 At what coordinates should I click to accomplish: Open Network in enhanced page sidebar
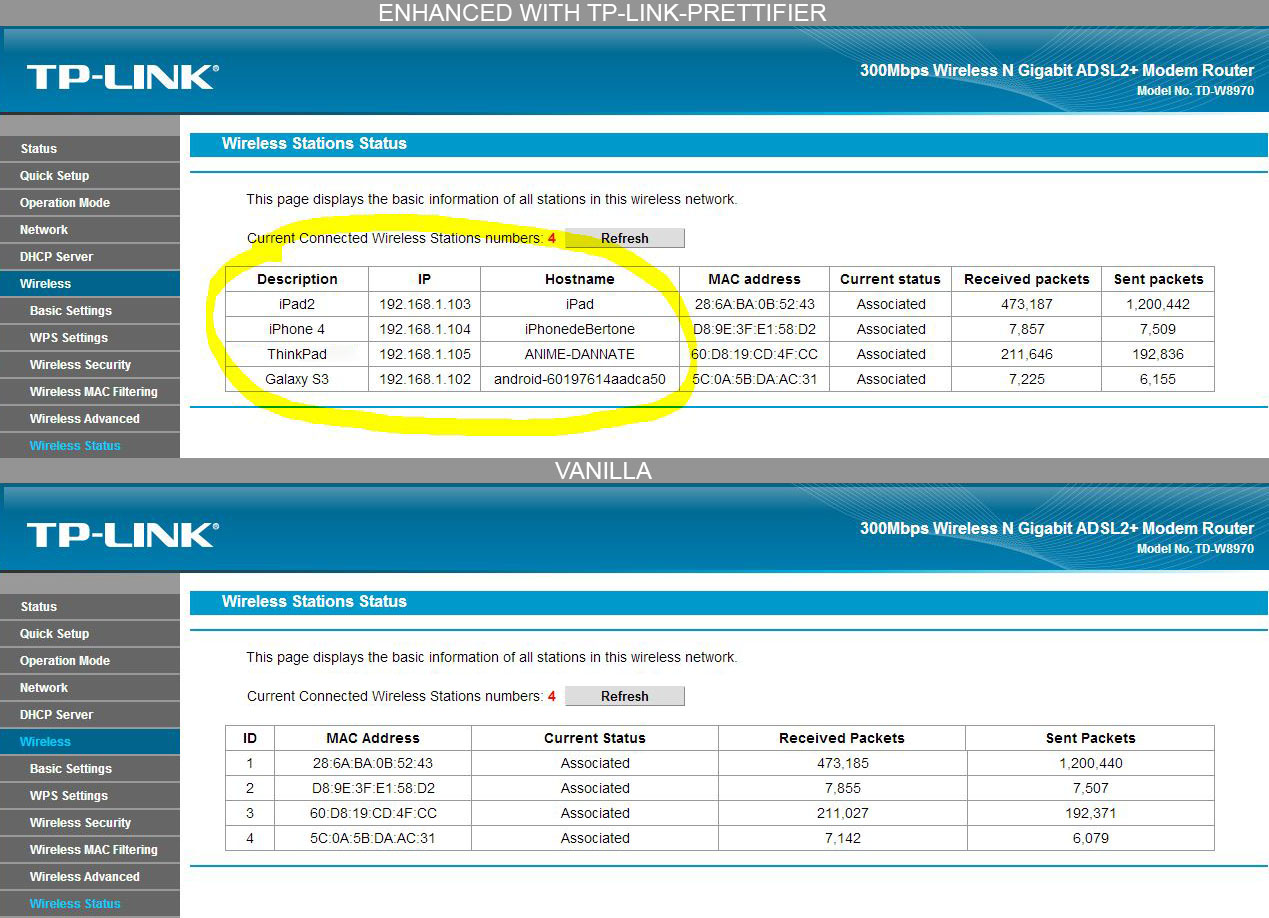click(90, 230)
